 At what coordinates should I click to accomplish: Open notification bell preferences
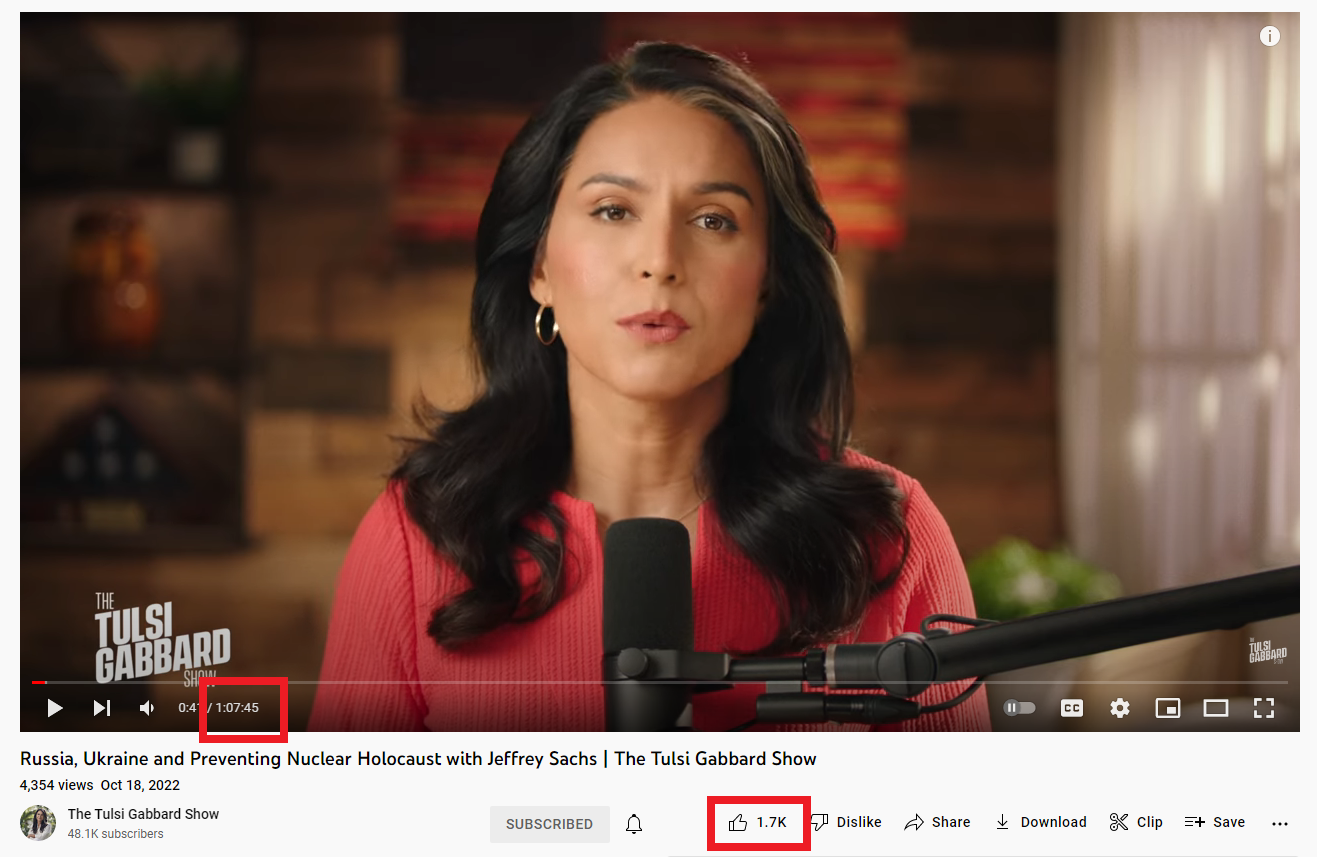pos(634,824)
